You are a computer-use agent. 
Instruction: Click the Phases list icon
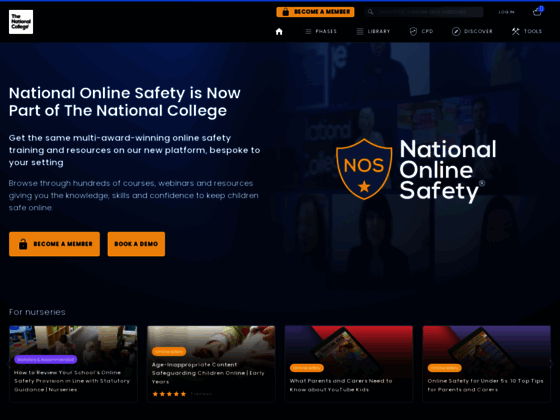(x=308, y=31)
